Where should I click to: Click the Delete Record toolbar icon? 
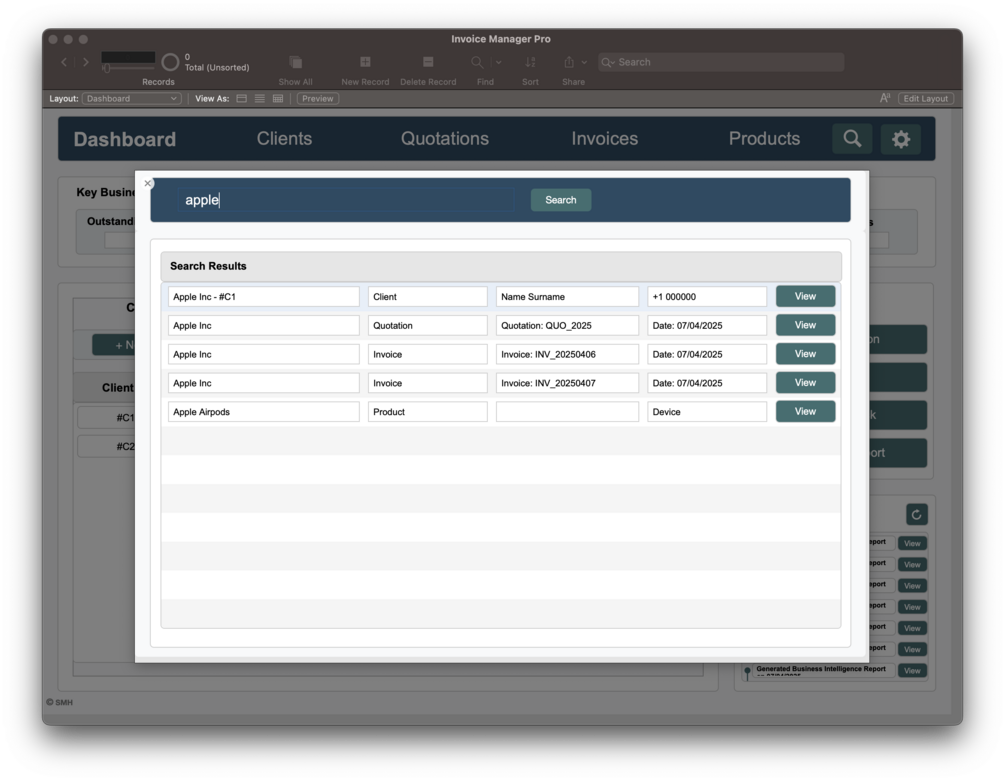pos(428,62)
